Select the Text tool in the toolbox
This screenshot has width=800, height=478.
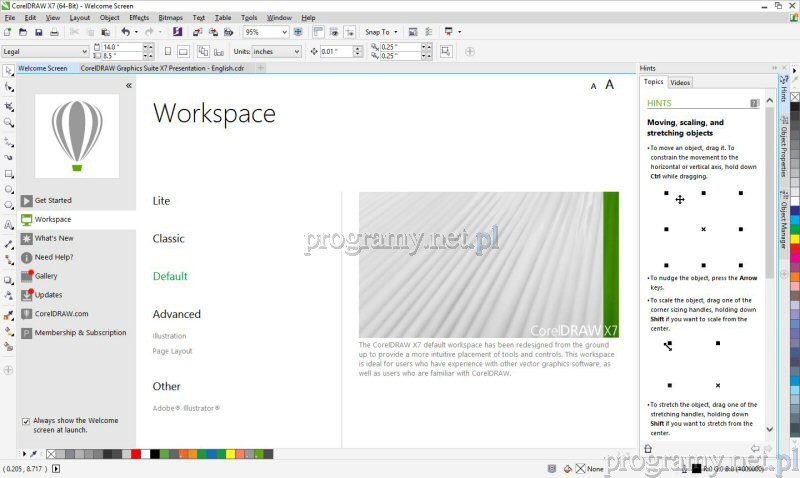(8, 226)
